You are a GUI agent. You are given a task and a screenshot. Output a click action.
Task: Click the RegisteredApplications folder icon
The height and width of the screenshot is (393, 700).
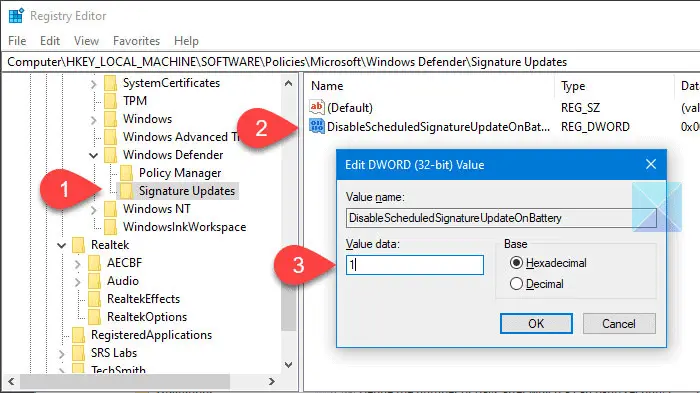coord(78,335)
